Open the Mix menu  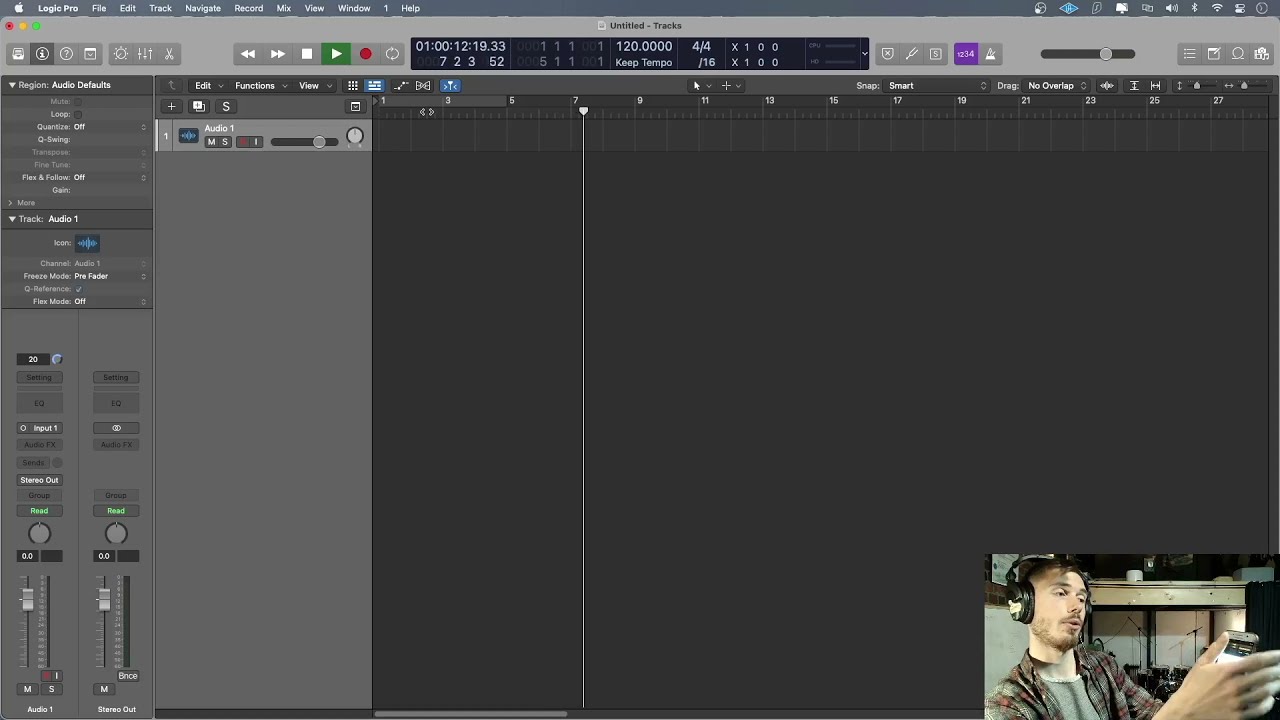pos(284,8)
